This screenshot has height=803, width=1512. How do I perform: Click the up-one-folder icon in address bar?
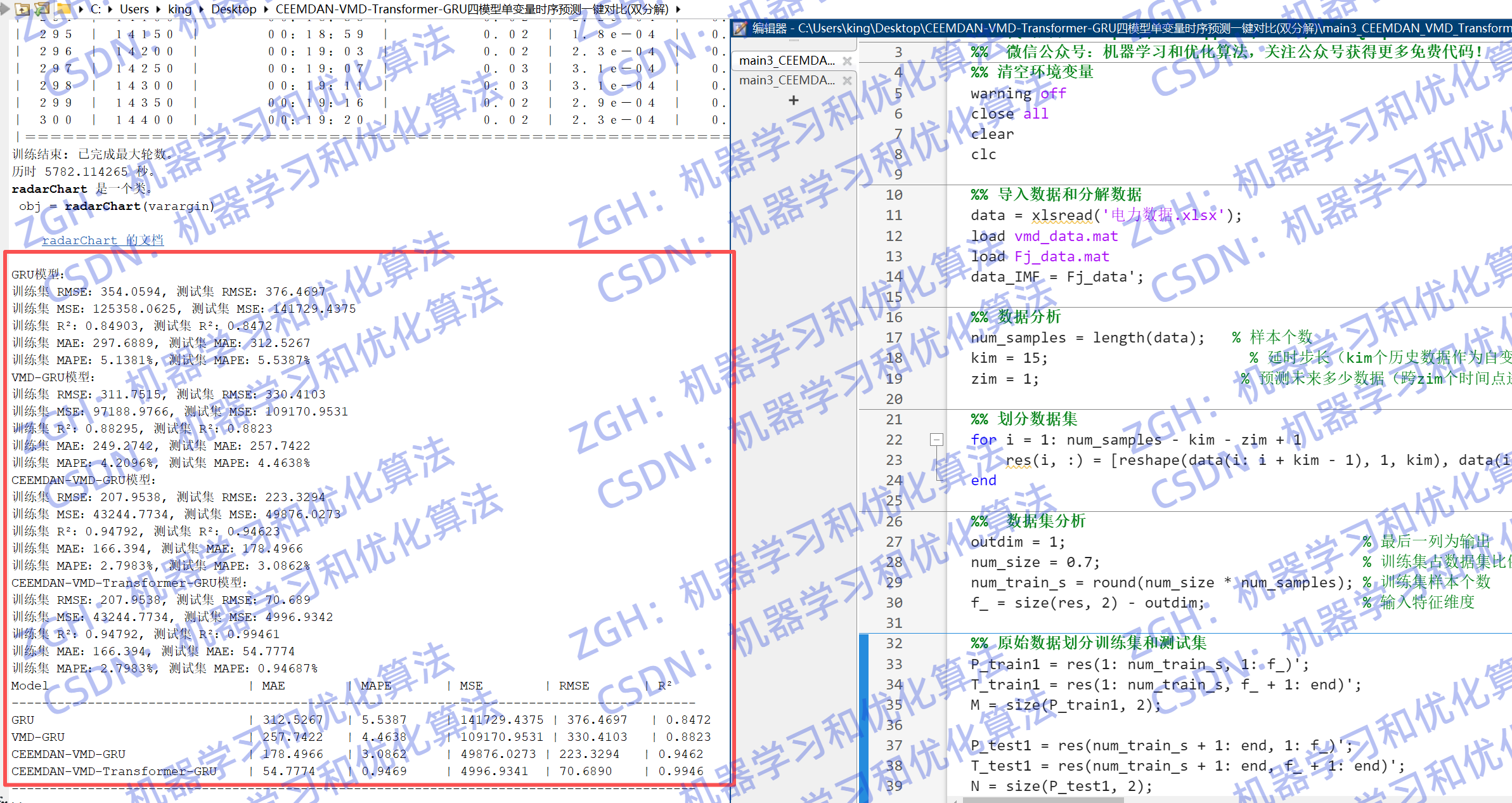pyautogui.click(x=23, y=9)
